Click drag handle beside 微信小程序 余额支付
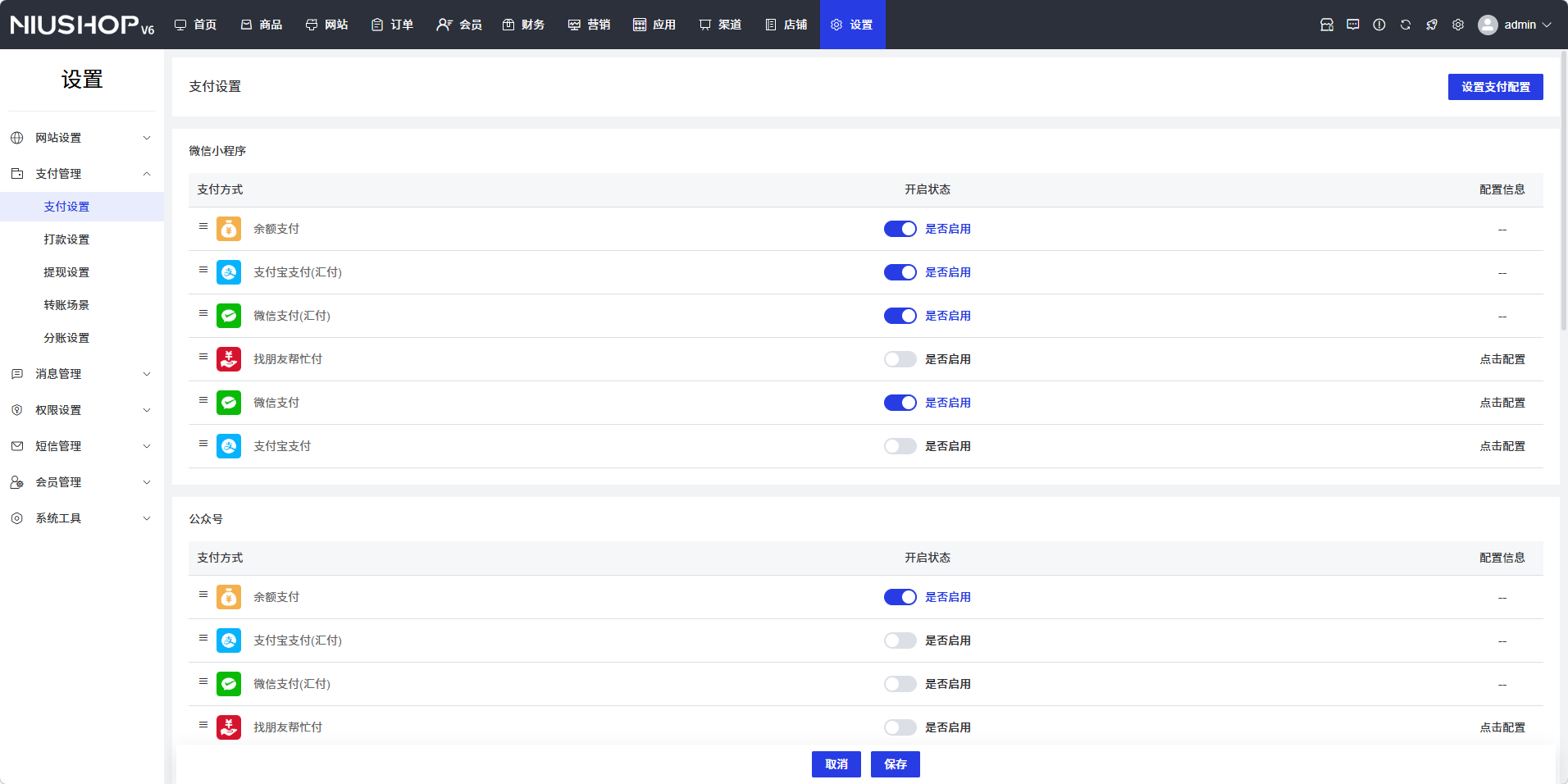Screen dimensions: 1568x784 [x=203, y=226]
